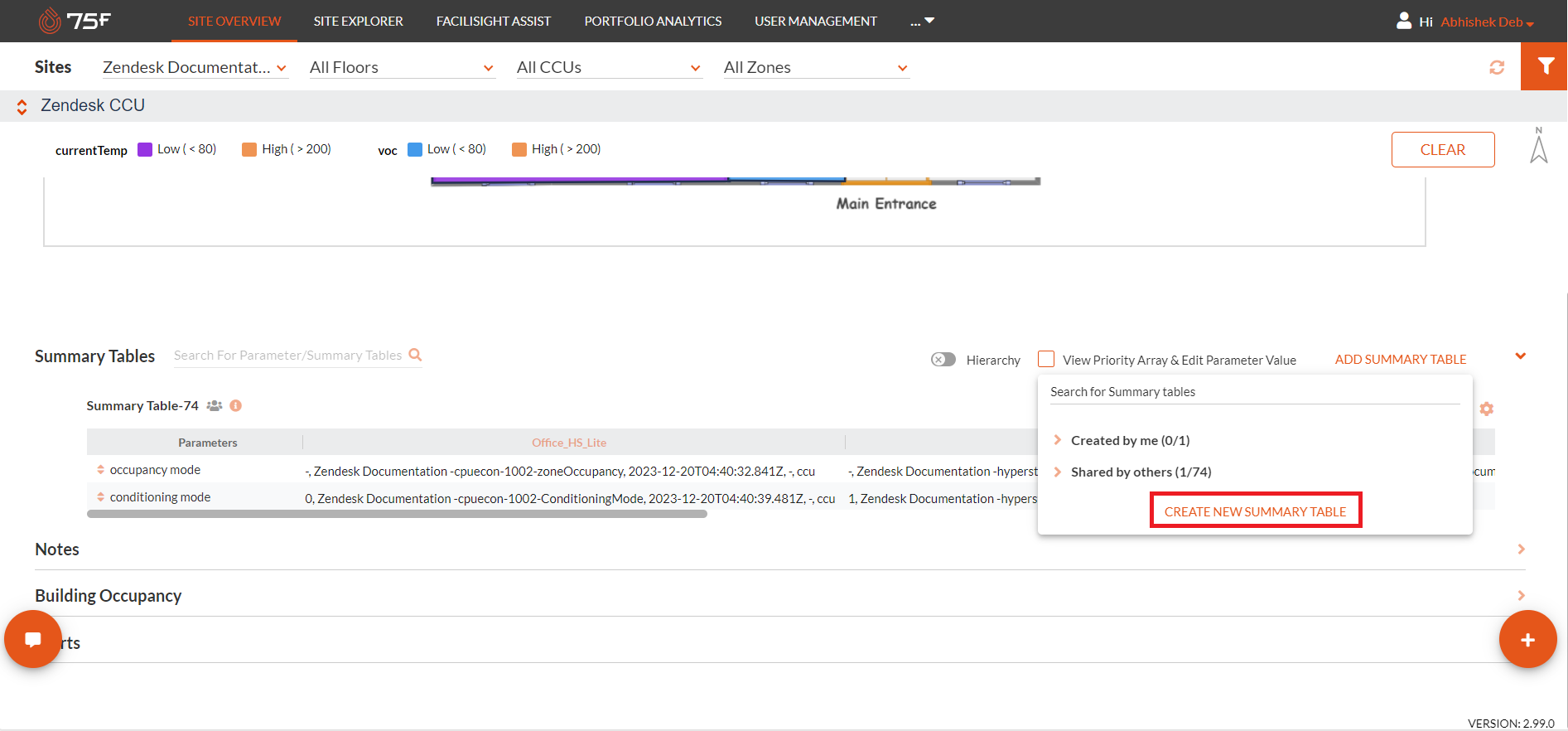1568x731 pixels.
Task: Open the Sites selection dropdown
Action: [x=195, y=68]
